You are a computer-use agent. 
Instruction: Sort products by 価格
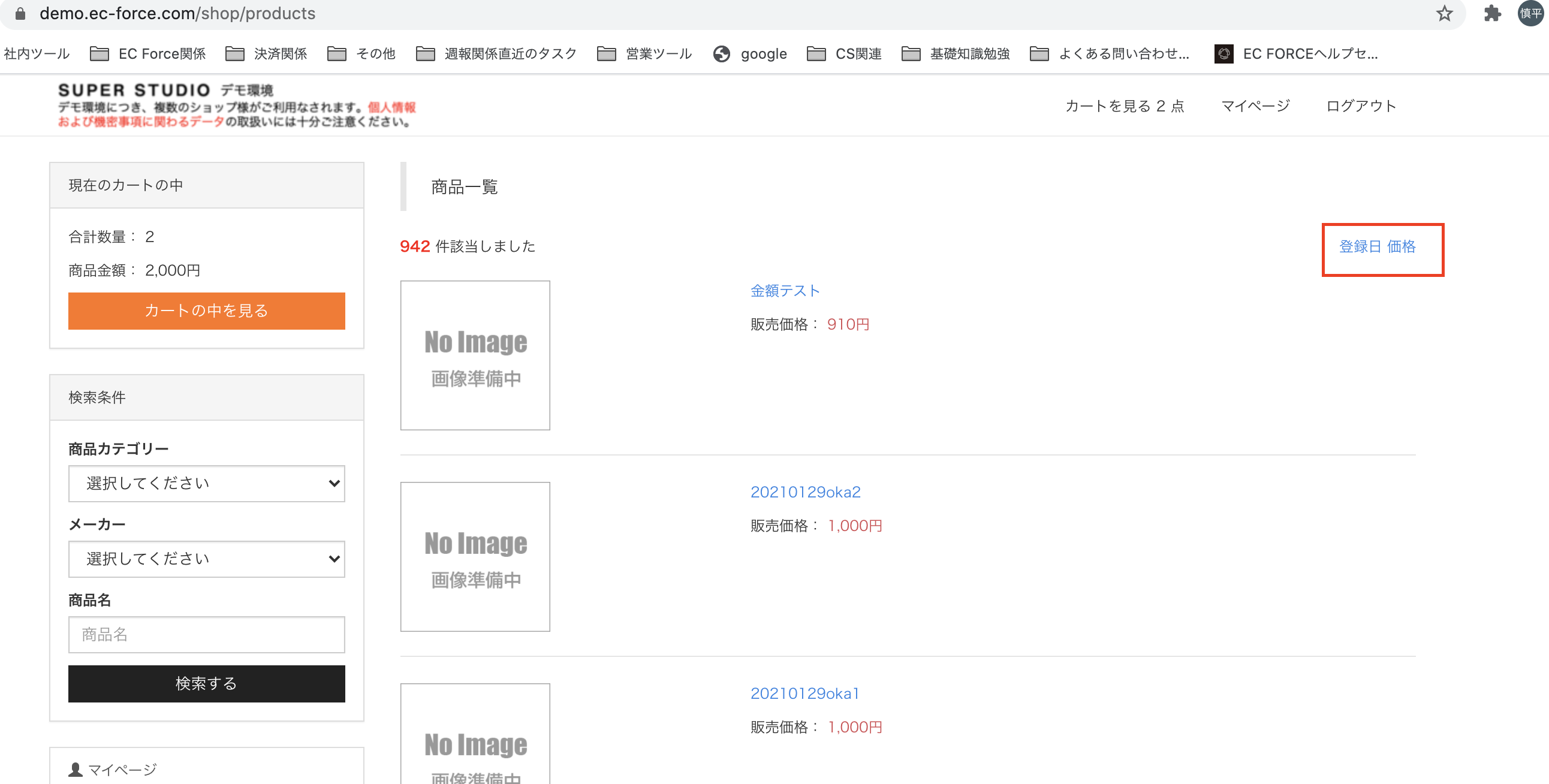point(1401,246)
